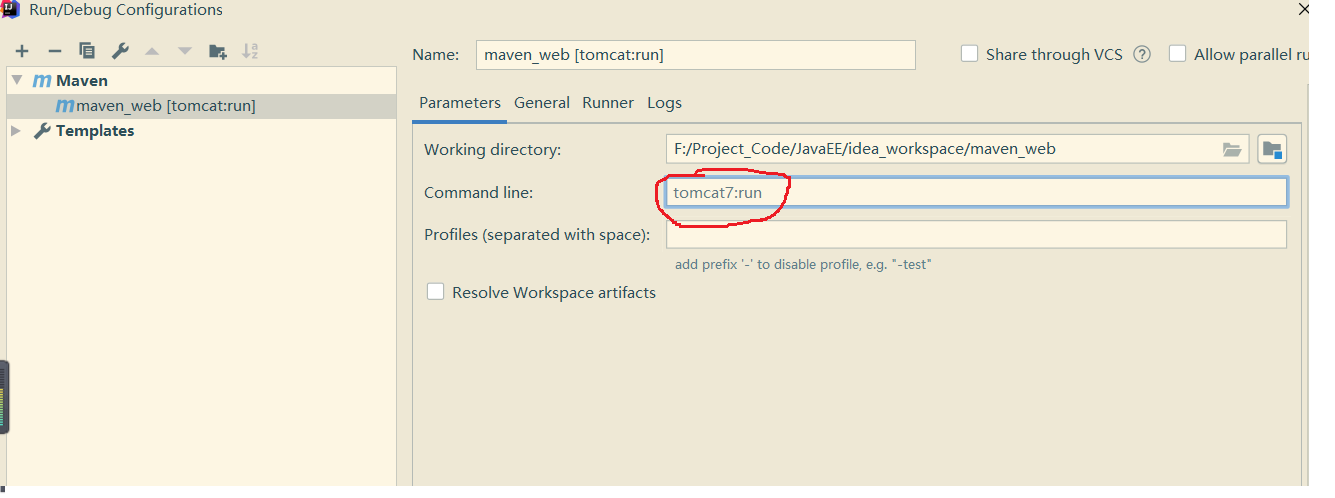Select the Templates tree item label

(95, 131)
